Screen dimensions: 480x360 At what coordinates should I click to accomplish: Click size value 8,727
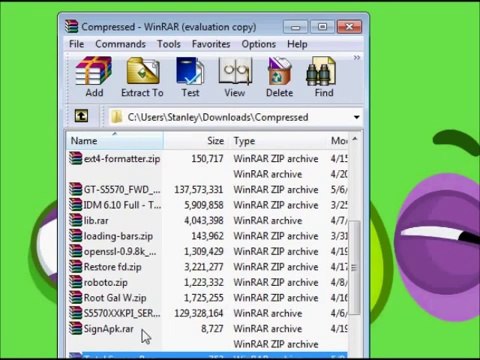(212, 329)
